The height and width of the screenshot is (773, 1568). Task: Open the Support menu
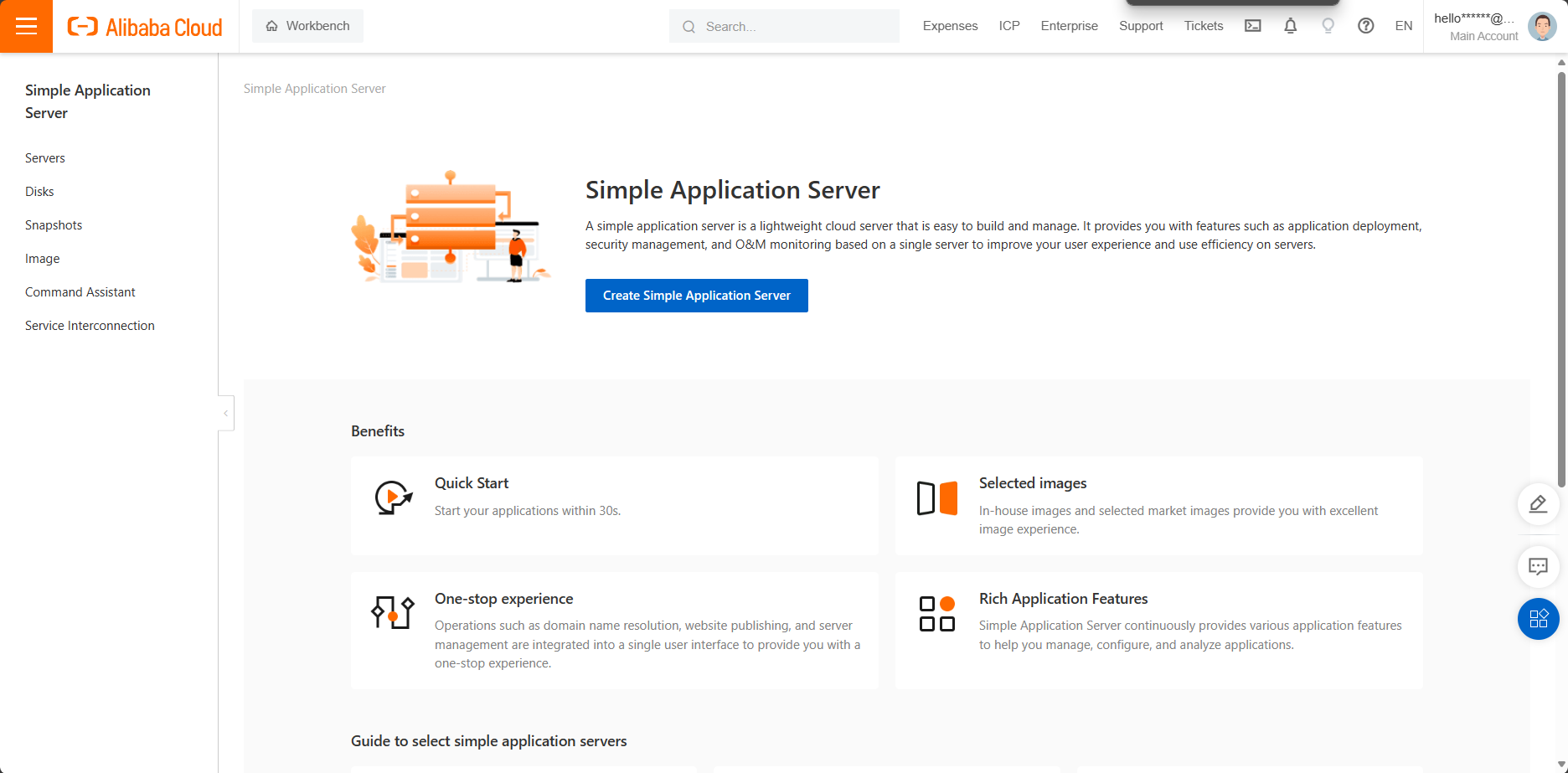pyautogui.click(x=1141, y=26)
